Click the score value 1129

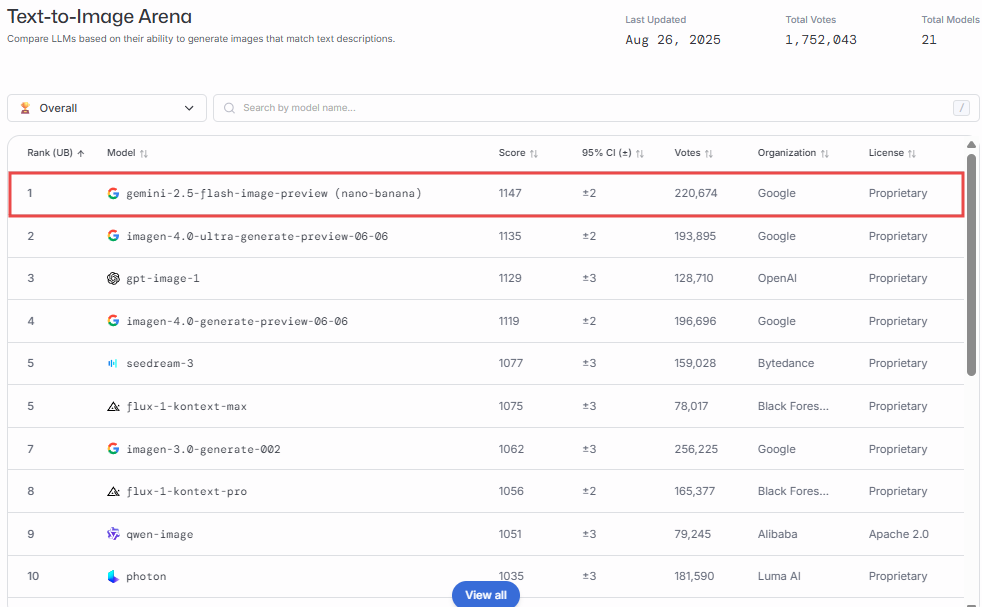(510, 278)
